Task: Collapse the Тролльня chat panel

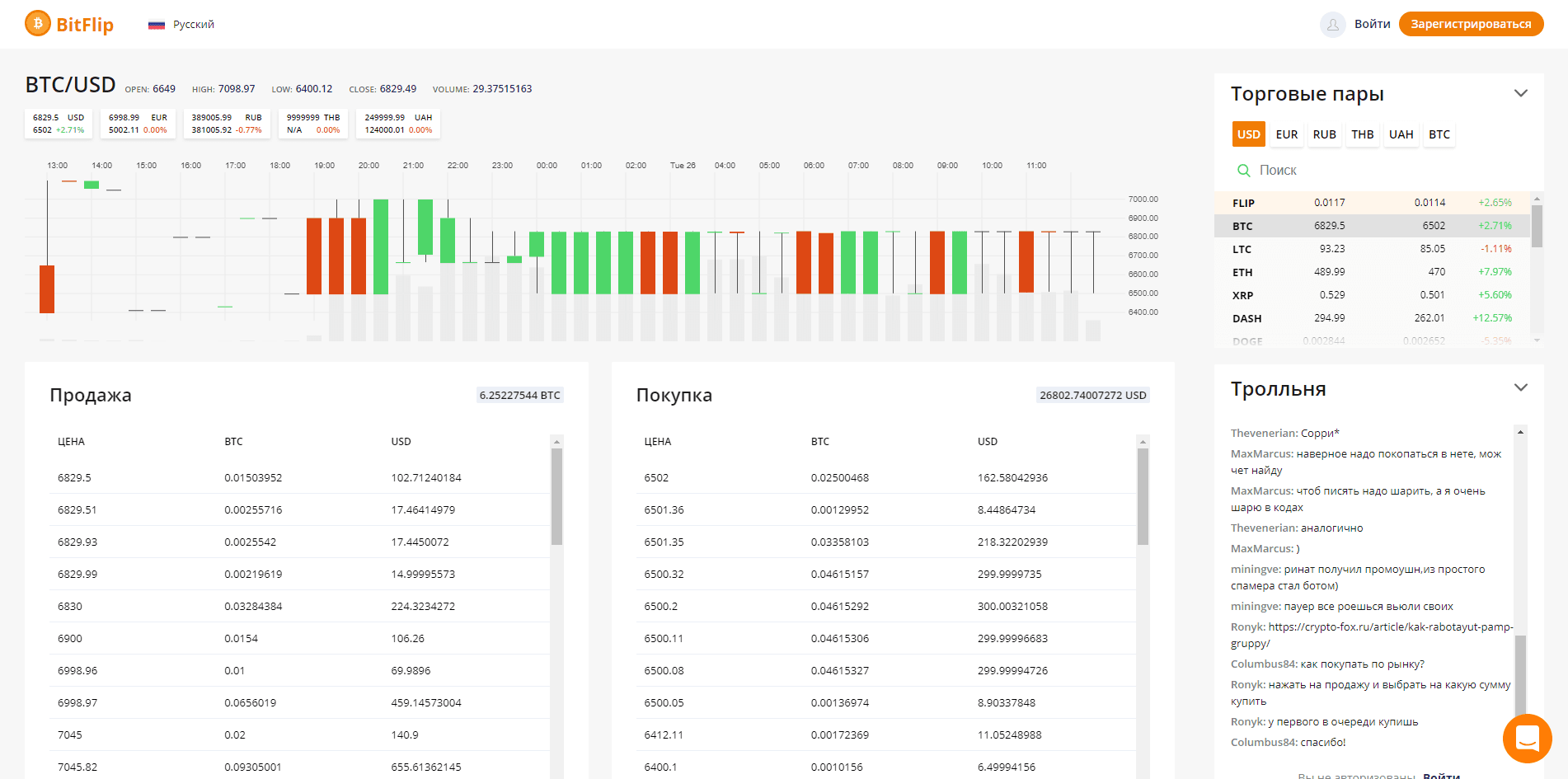Action: [1521, 387]
